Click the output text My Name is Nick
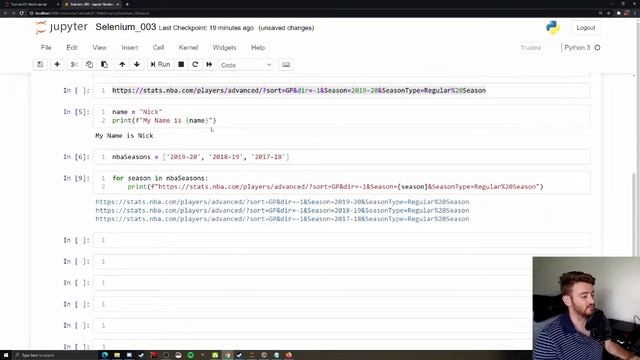This screenshot has height=360, width=640. 124,136
